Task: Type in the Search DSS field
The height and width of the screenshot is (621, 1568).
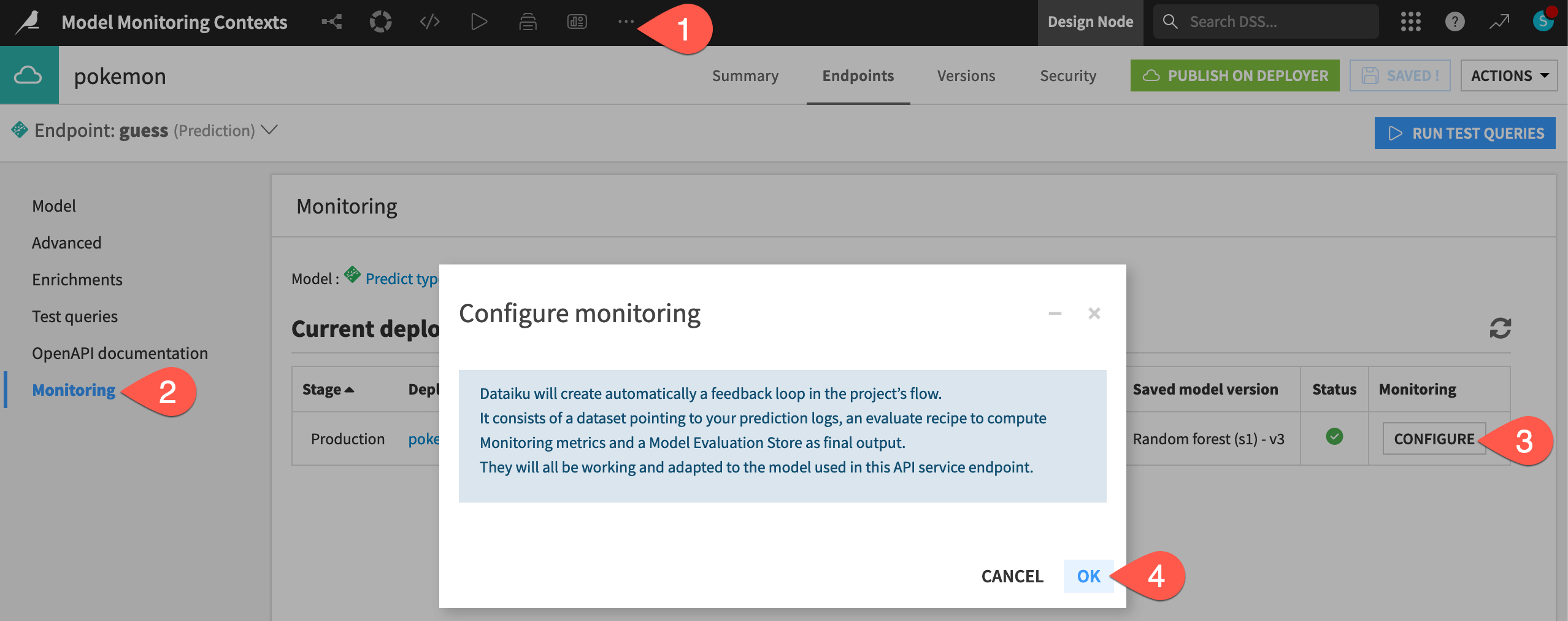Action: [1264, 21]
